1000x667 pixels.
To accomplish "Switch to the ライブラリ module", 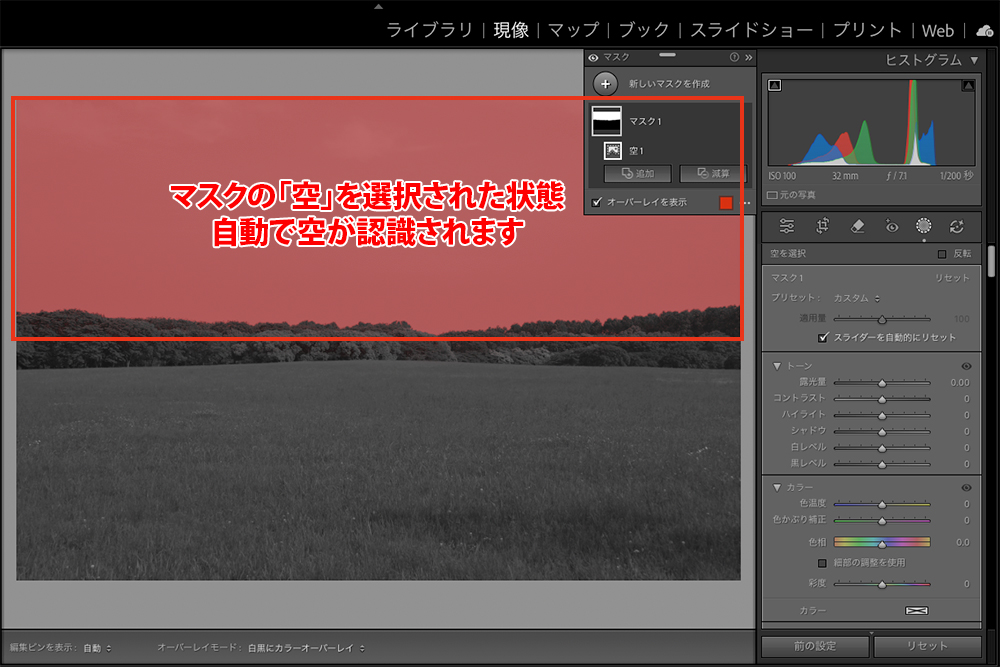I will pos(429,30).
